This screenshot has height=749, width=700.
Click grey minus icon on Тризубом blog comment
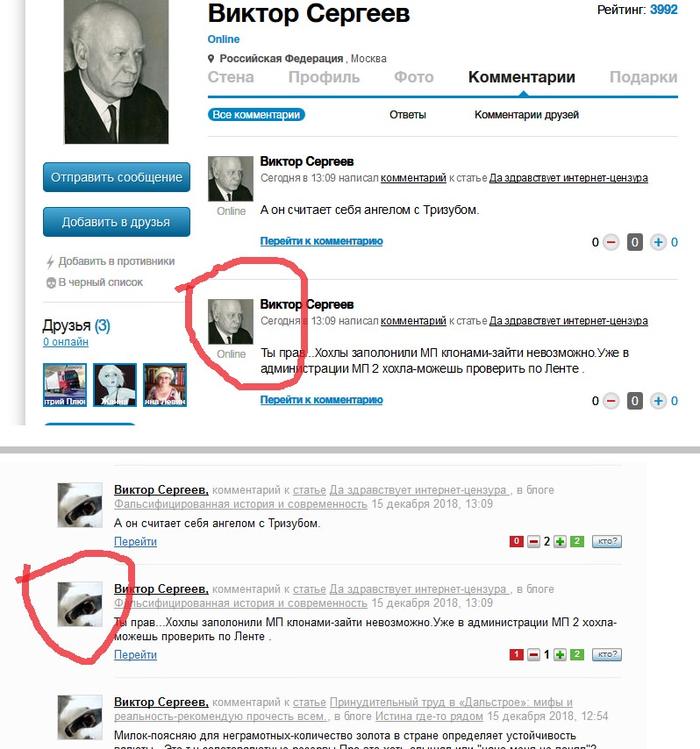[533, 542]
